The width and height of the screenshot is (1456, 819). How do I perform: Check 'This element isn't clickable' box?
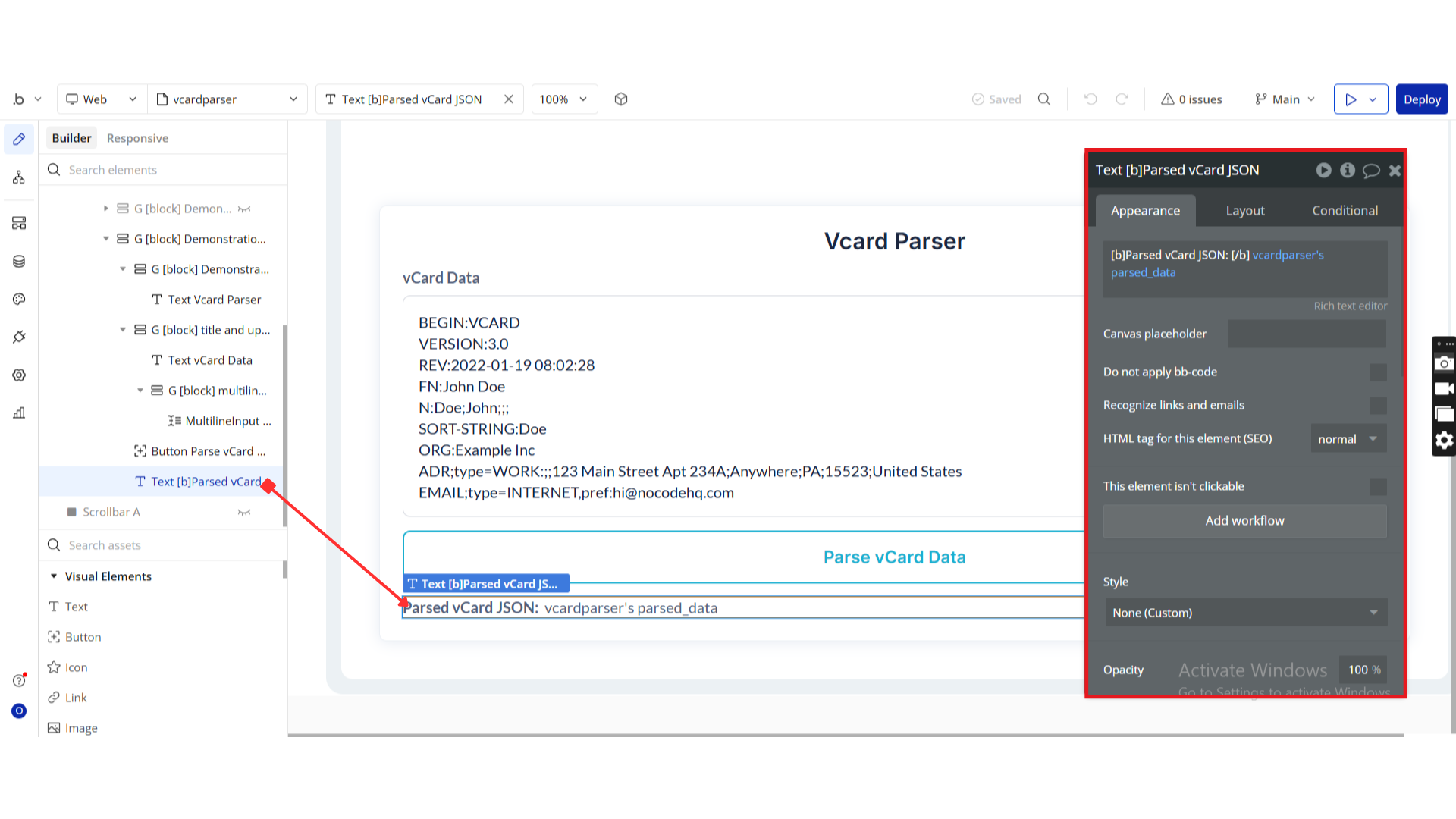coord(1378,487)
